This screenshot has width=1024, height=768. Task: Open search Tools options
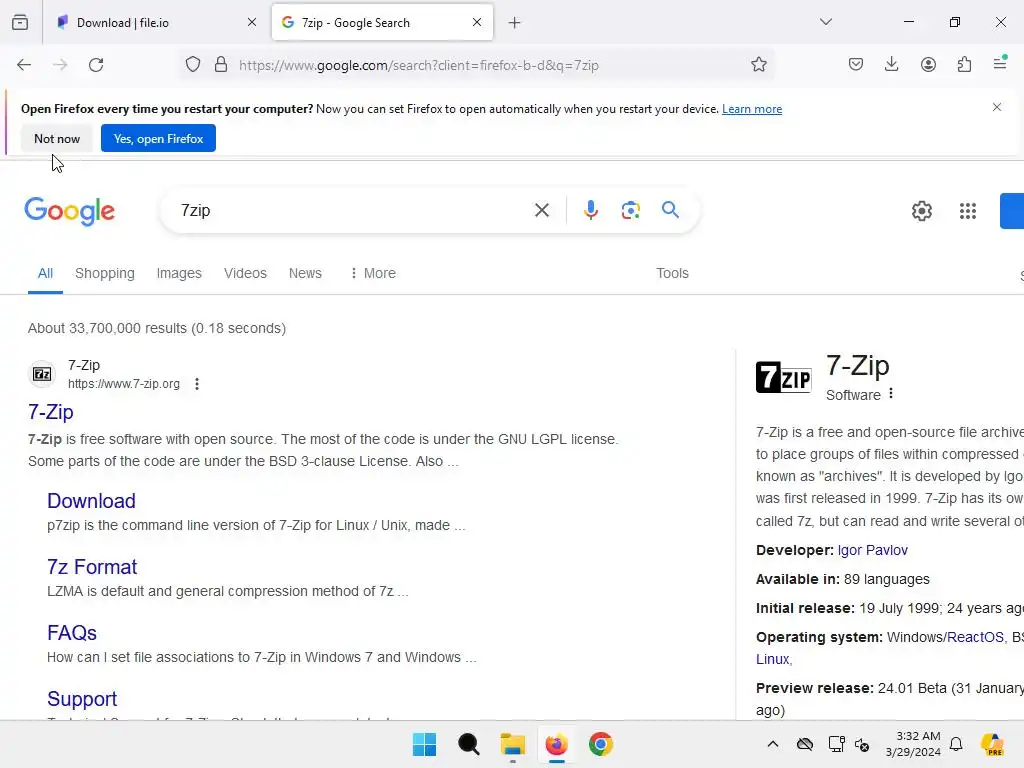(x=672, y=273)
